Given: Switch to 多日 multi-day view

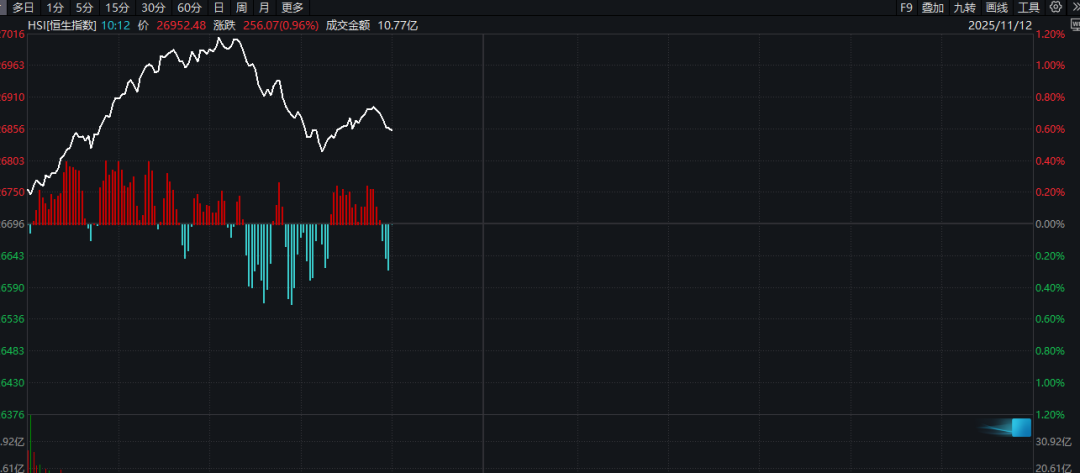Looking at the screenshot, I should [22, 7].
